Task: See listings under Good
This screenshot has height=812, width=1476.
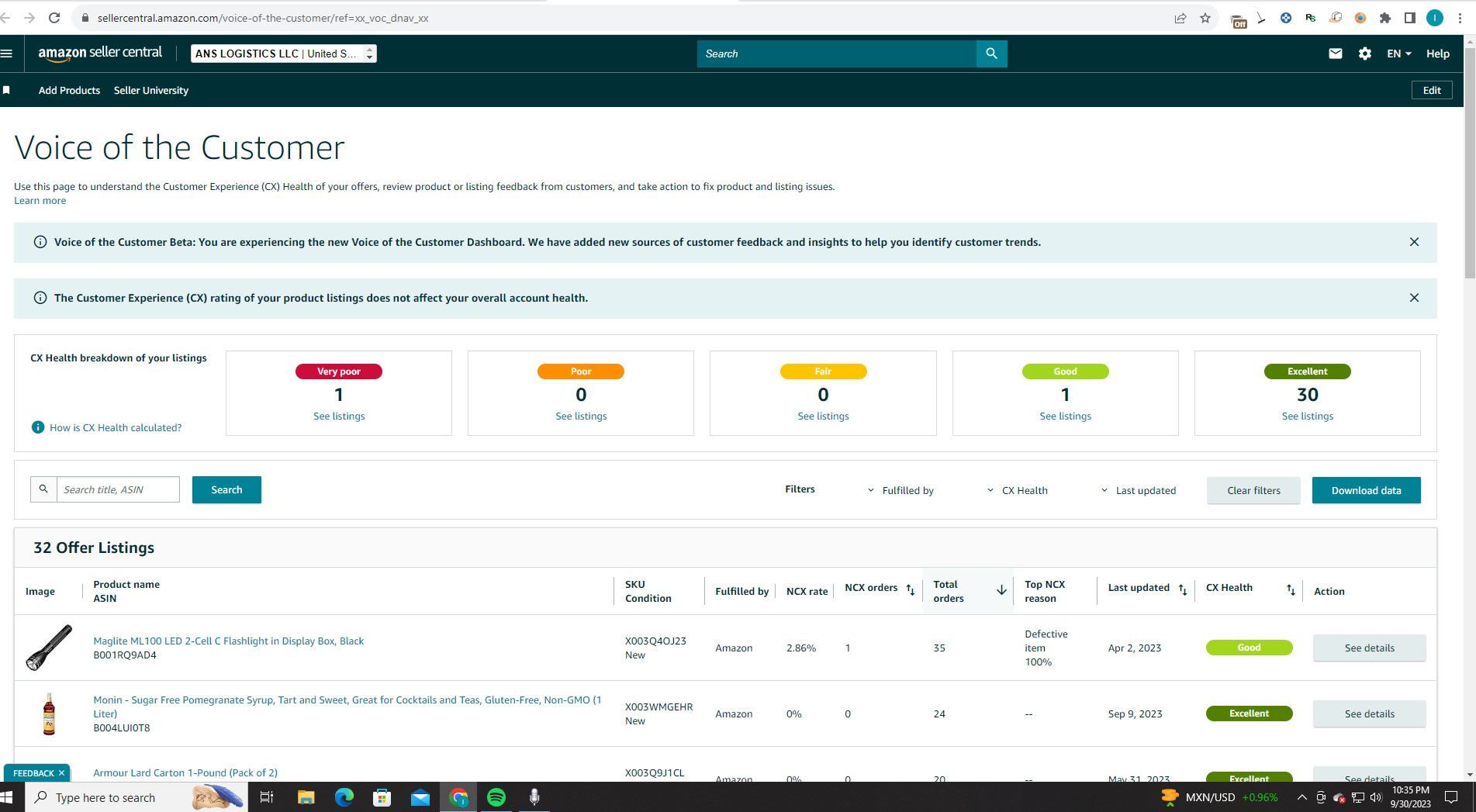Action: click(x=1065, y=416)
